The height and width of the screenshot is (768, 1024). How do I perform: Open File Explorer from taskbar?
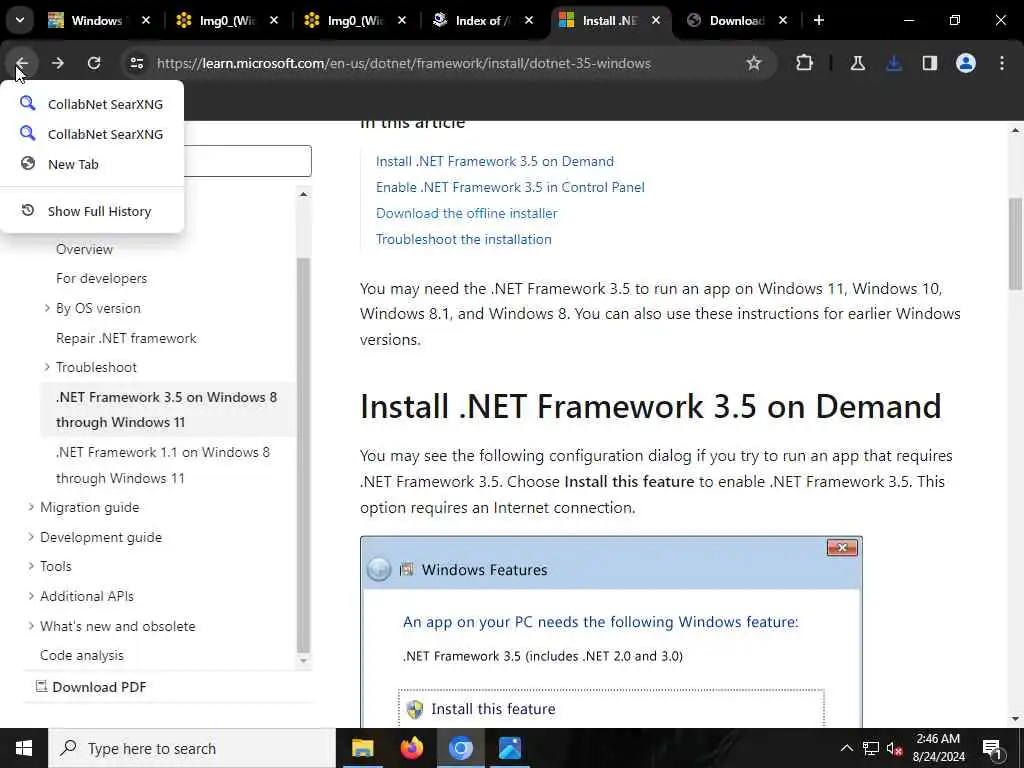362,748
